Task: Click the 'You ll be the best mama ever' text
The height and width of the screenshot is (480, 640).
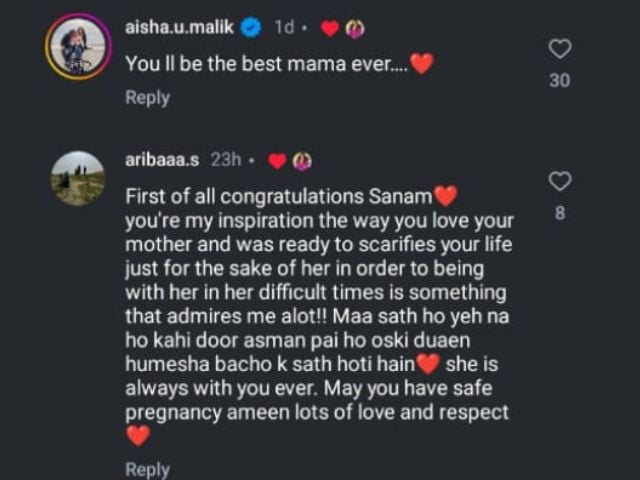Action: tap(266, 62)
